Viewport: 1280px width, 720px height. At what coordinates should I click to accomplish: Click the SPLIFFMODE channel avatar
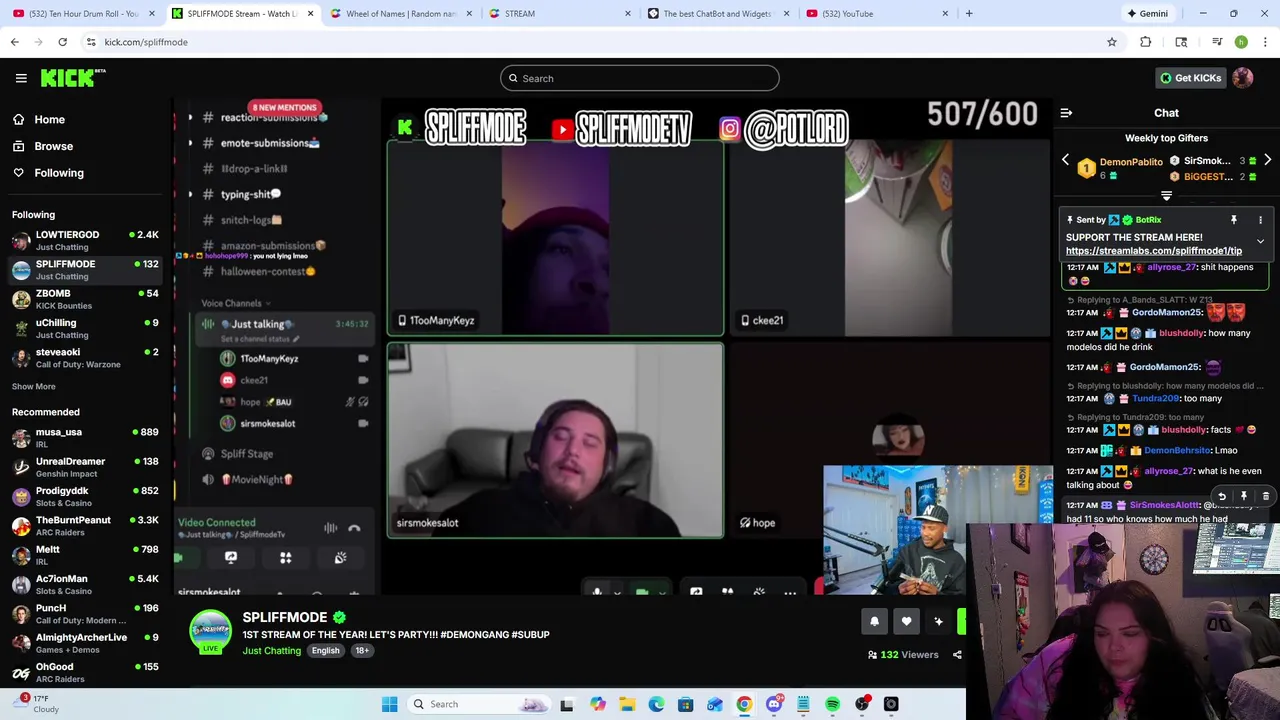tap(210, 630)
